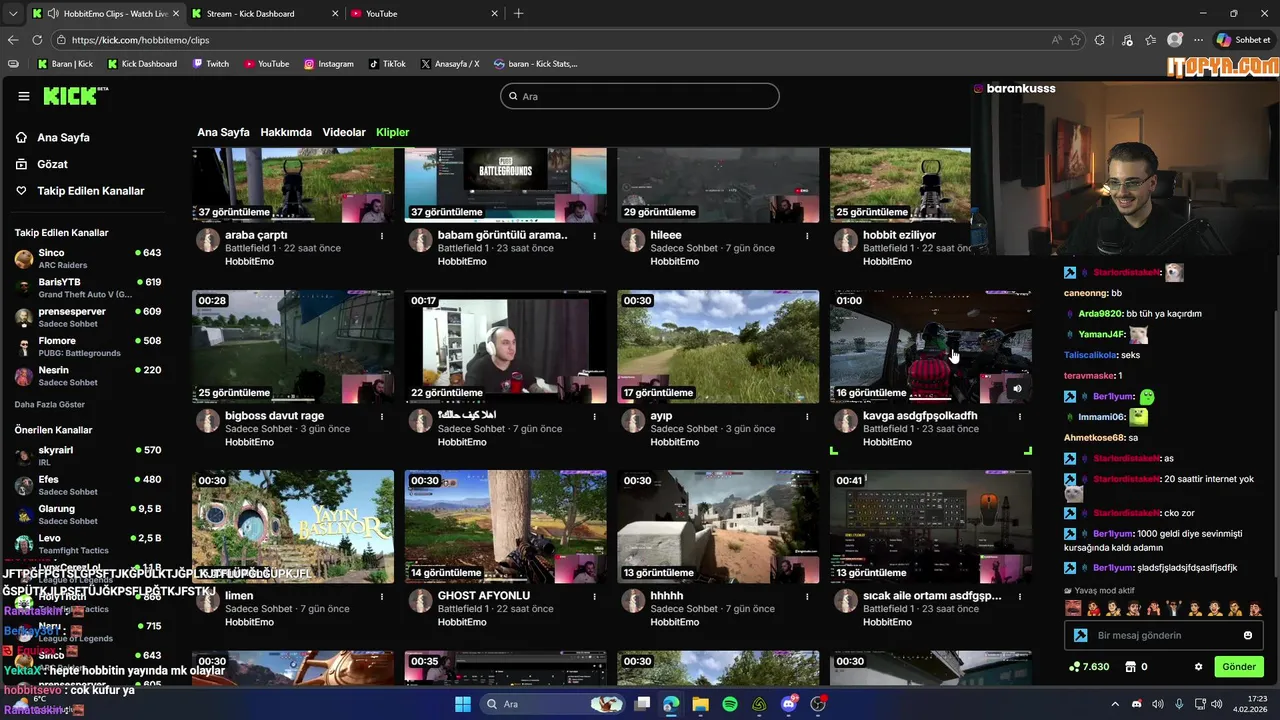Open options menu for hileee clip
This screenshot has width=1280, height=720.
807,236
